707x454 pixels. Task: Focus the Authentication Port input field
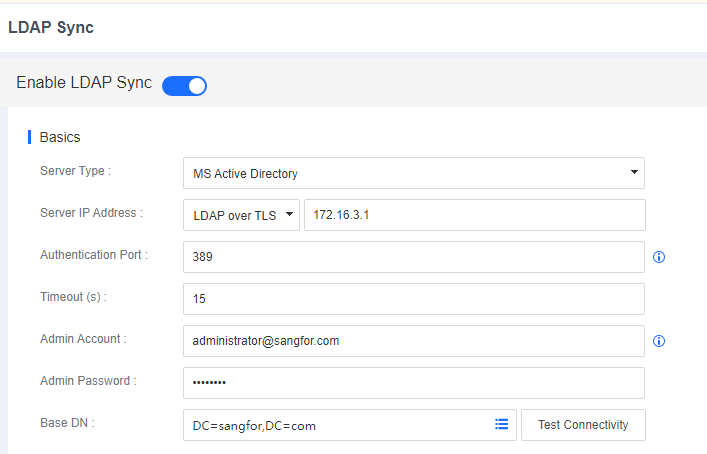413,257
